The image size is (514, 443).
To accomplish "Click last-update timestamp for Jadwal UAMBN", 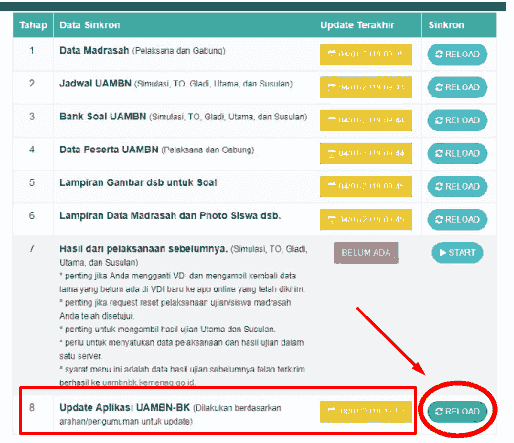I will 366,87.
